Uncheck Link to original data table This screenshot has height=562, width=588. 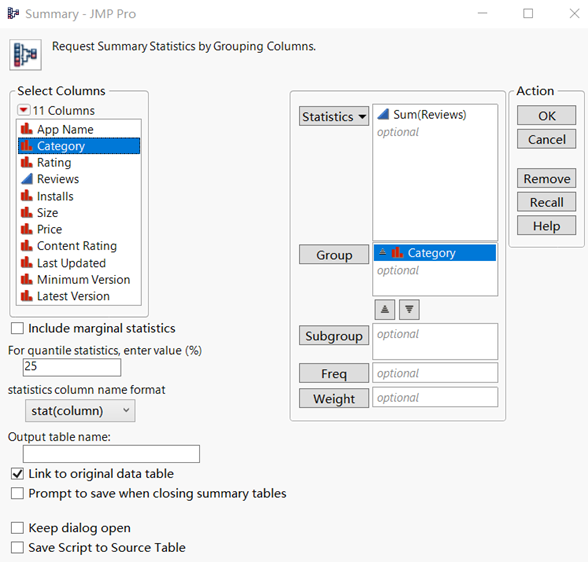(x=17, y=474)
